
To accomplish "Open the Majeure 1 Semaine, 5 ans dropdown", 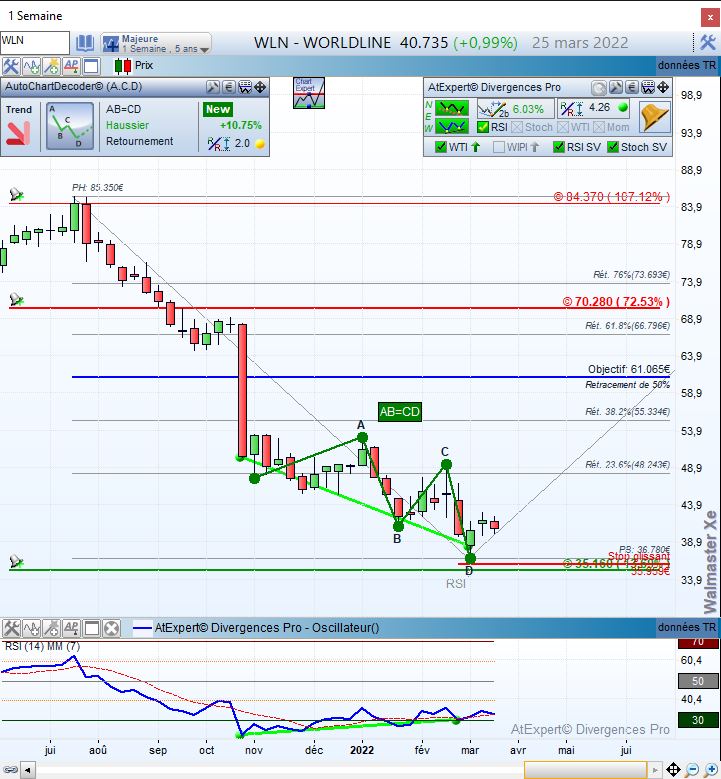I will tap(156, 43).
